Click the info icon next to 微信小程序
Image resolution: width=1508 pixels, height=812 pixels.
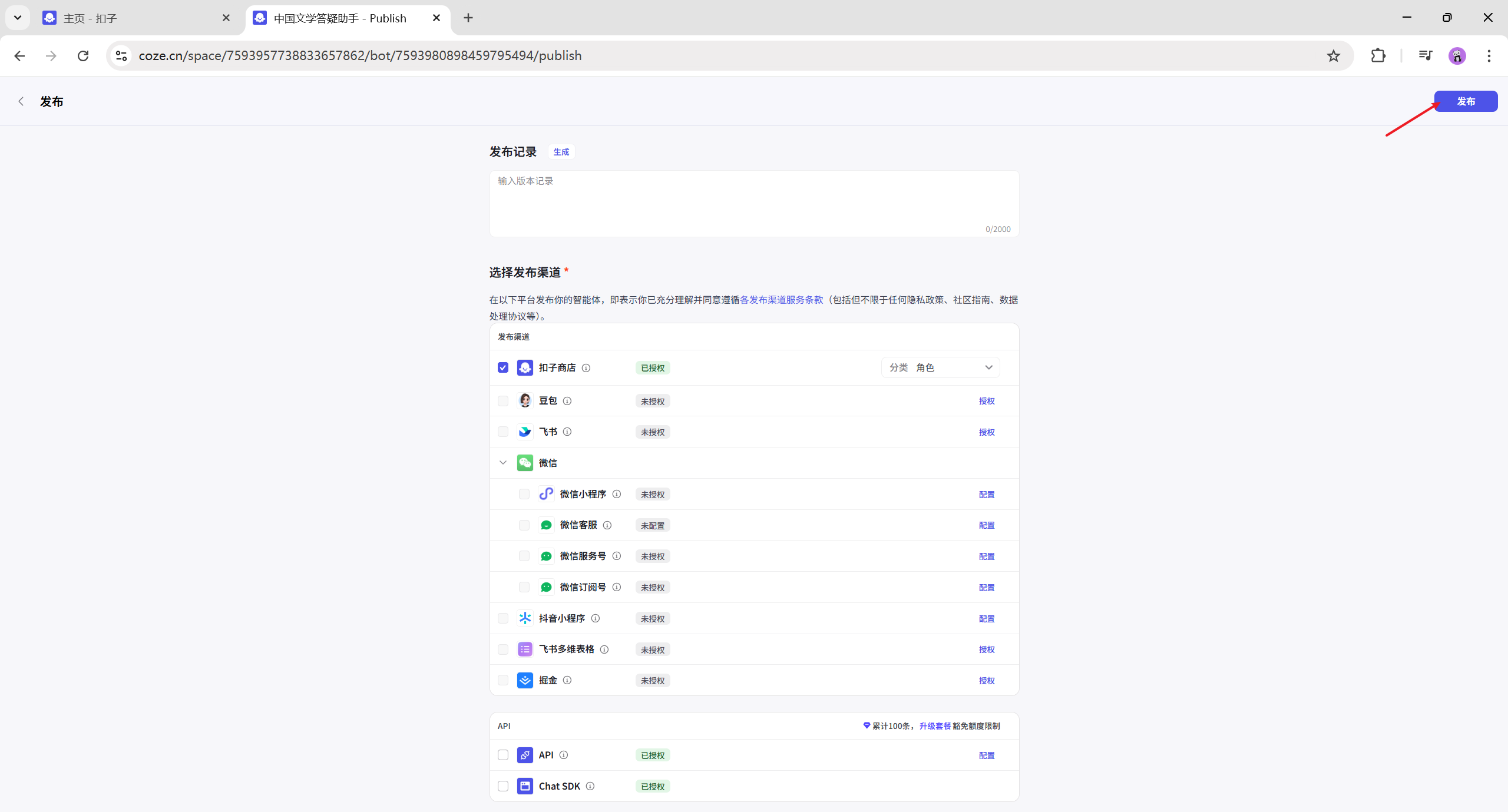coord(616,494)
